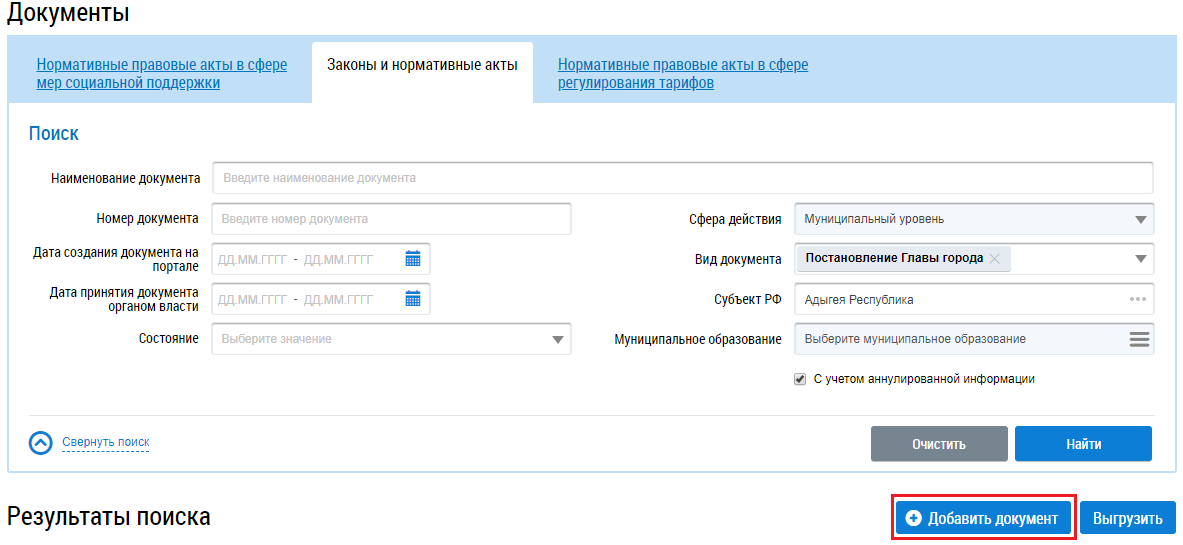Image resolution: width=1183 pixels, height=545 pixels.
Task: Click the ellipsis icon in Субъект РФ
Action: [1138, 299]
